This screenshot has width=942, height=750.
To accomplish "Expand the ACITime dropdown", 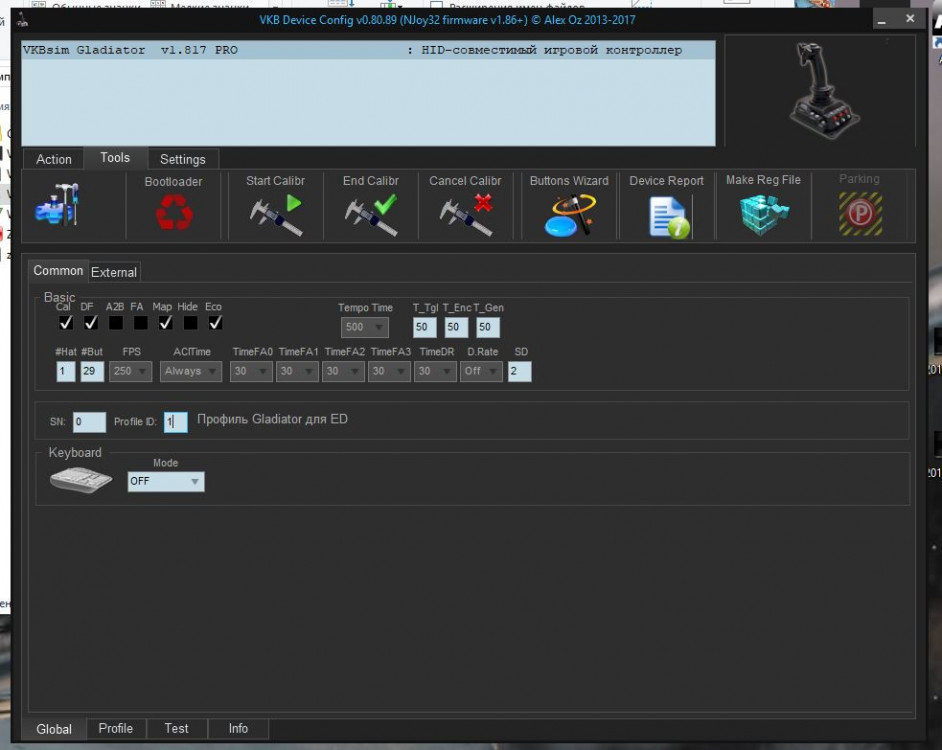I will (x=191, y=371).
